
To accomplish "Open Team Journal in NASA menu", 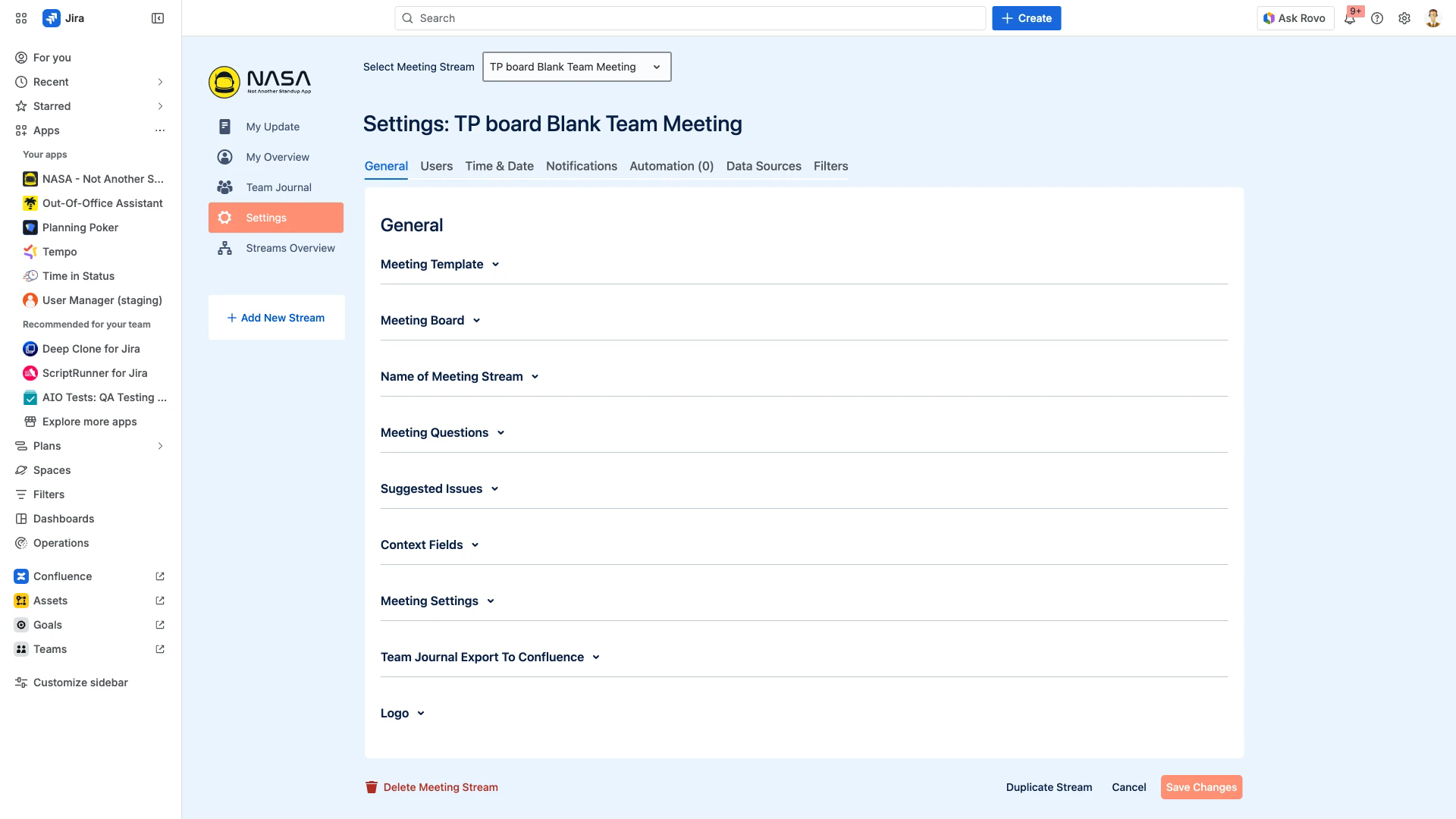I will (278, 187).
